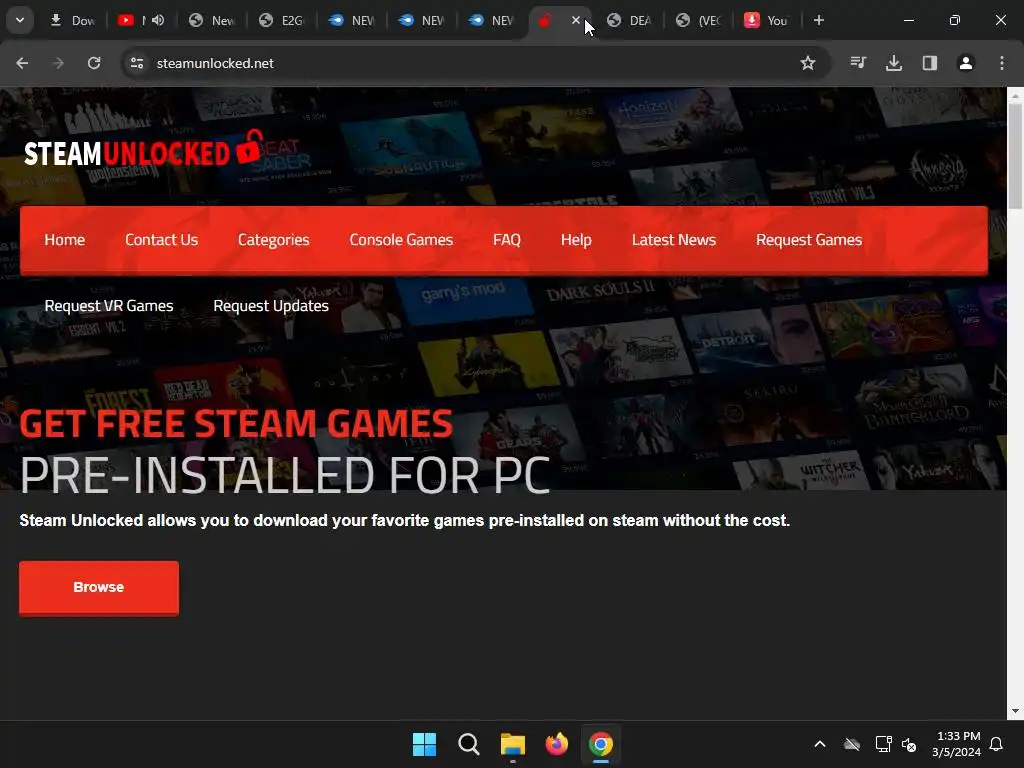Open the Contact Us page

161,240
